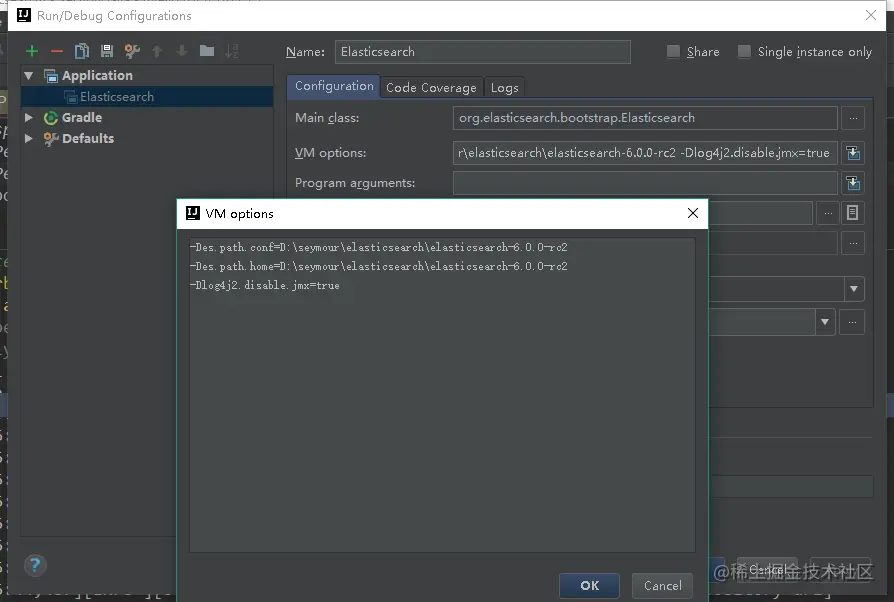This screenshot has height=602, width=894.
Task: Close Run/Debug Configurations dialog
Action: tap(871, 15)
